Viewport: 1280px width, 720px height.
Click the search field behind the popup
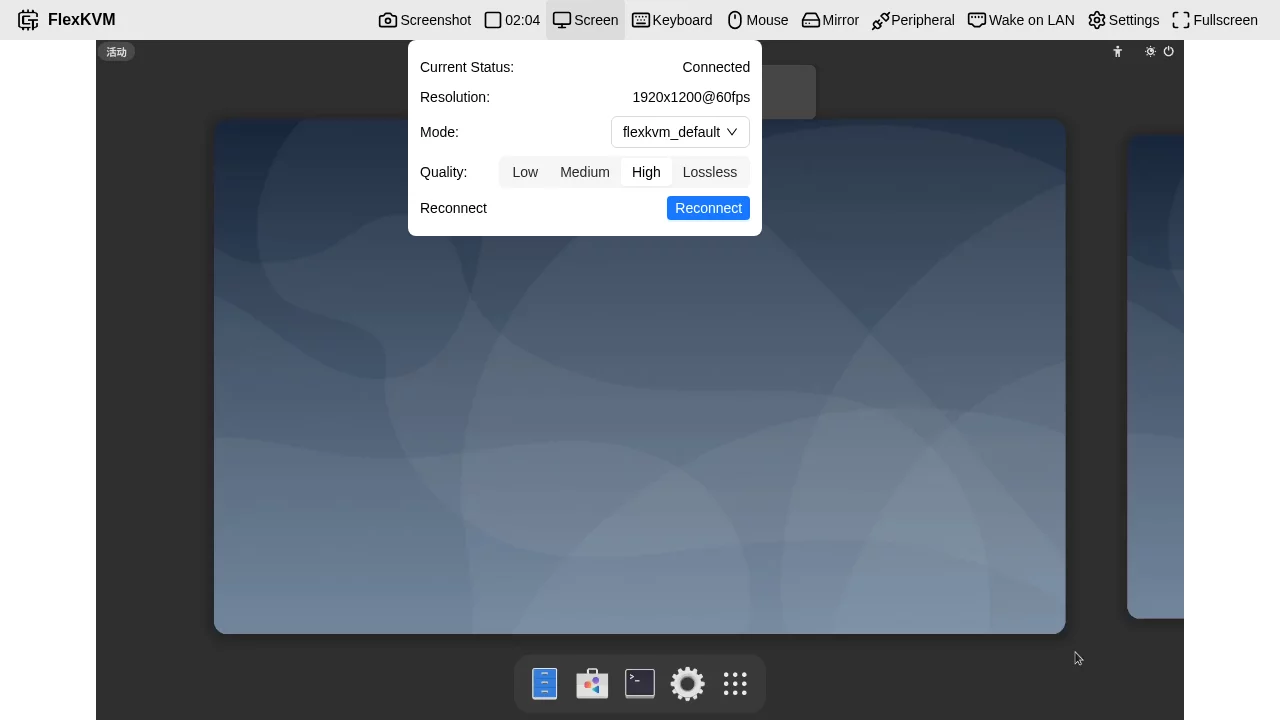(x=789, y=92)
